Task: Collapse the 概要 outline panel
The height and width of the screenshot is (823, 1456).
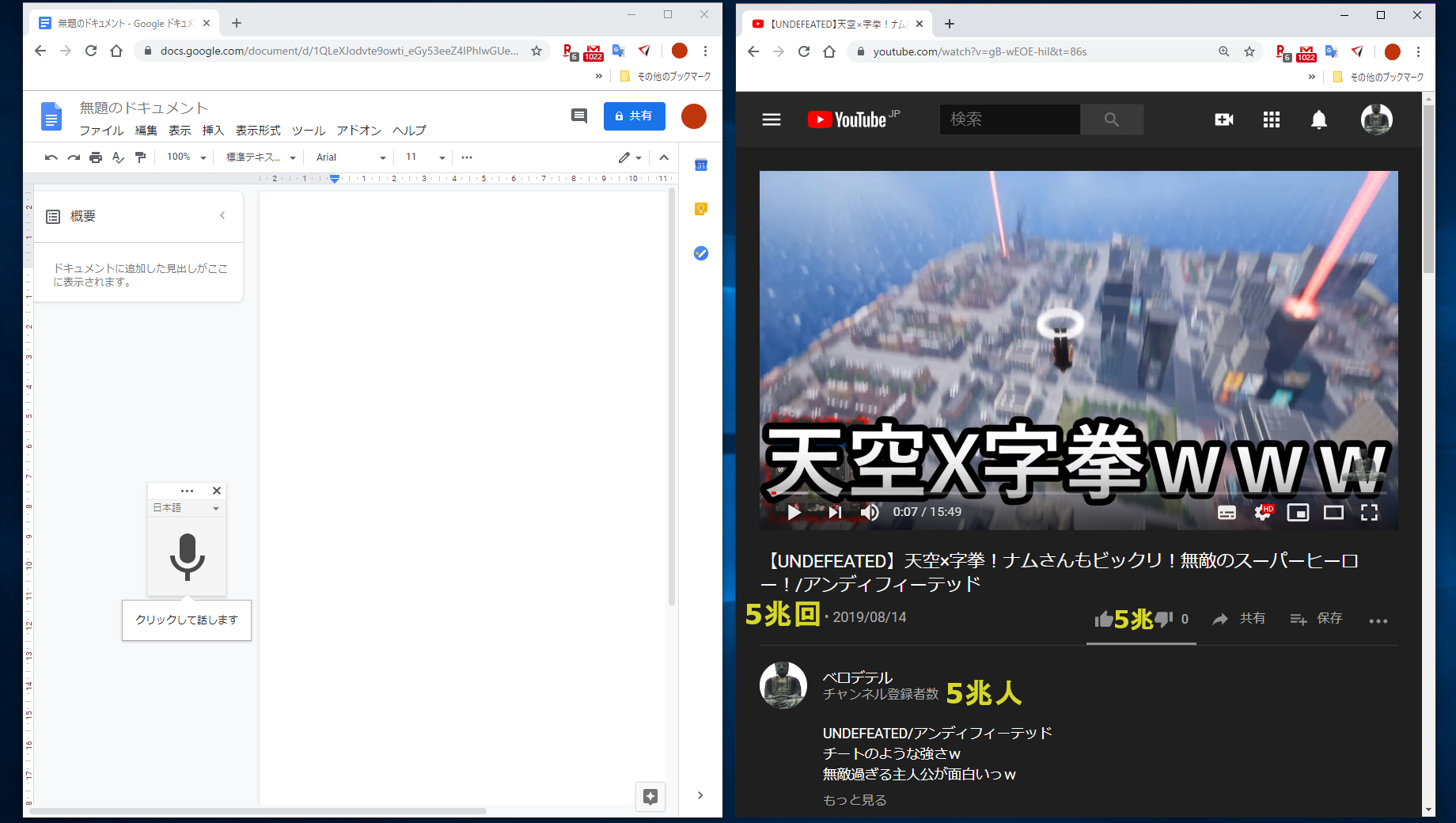Action: (x=222, y=215)
